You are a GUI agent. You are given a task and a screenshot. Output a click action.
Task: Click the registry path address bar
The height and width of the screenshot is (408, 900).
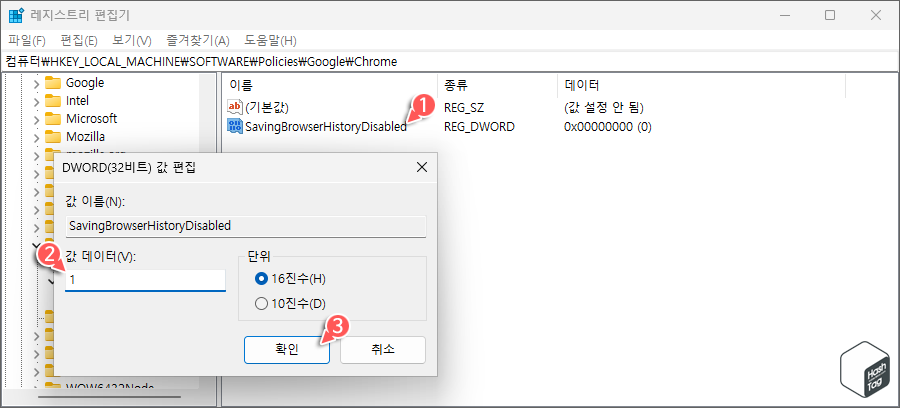pos(450,61)
